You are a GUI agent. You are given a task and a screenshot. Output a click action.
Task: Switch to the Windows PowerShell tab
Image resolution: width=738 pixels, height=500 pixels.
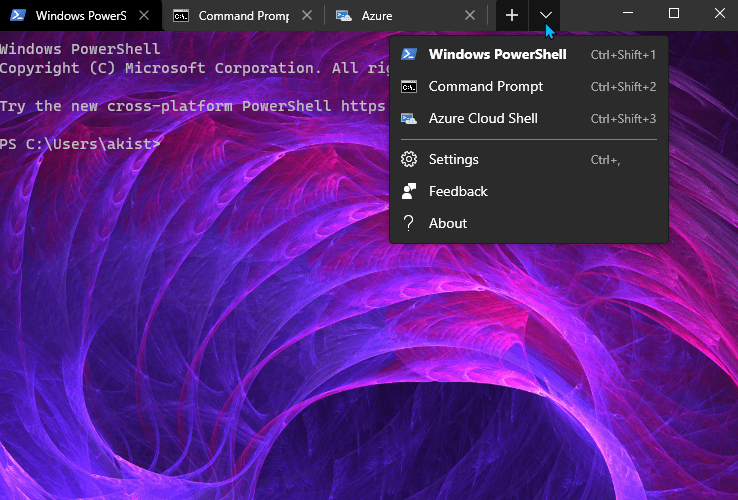tap(80, 16)
